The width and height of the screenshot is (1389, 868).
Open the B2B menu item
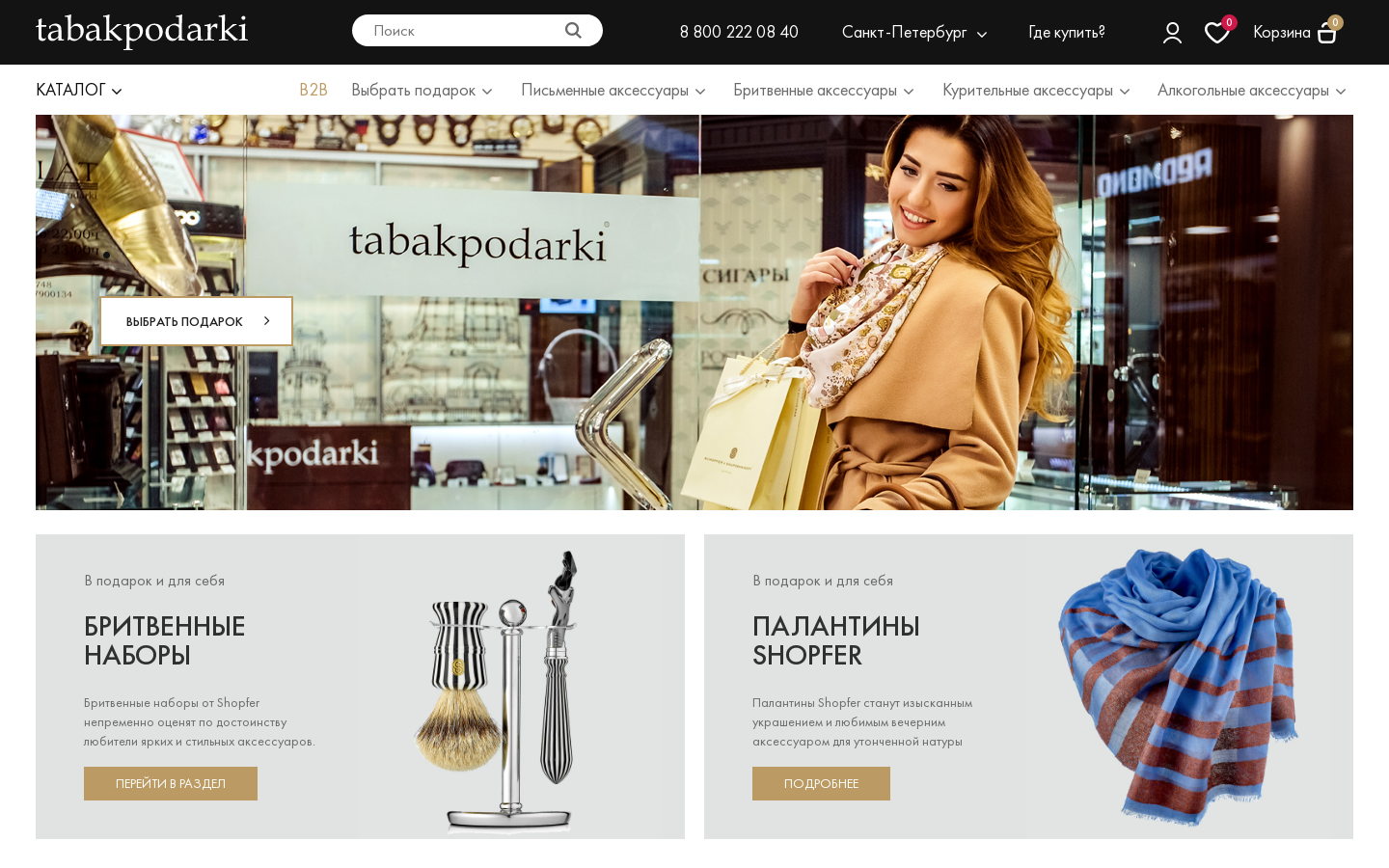[x=313, y=90]
